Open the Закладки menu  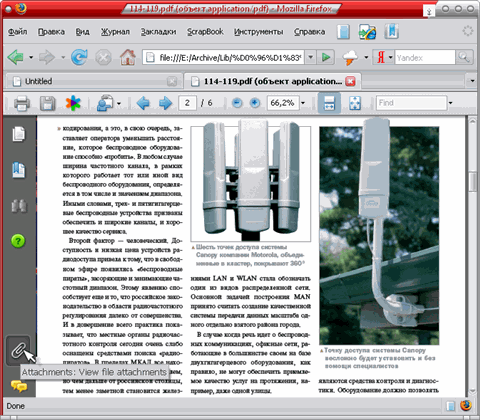click(x=158, y=32)
